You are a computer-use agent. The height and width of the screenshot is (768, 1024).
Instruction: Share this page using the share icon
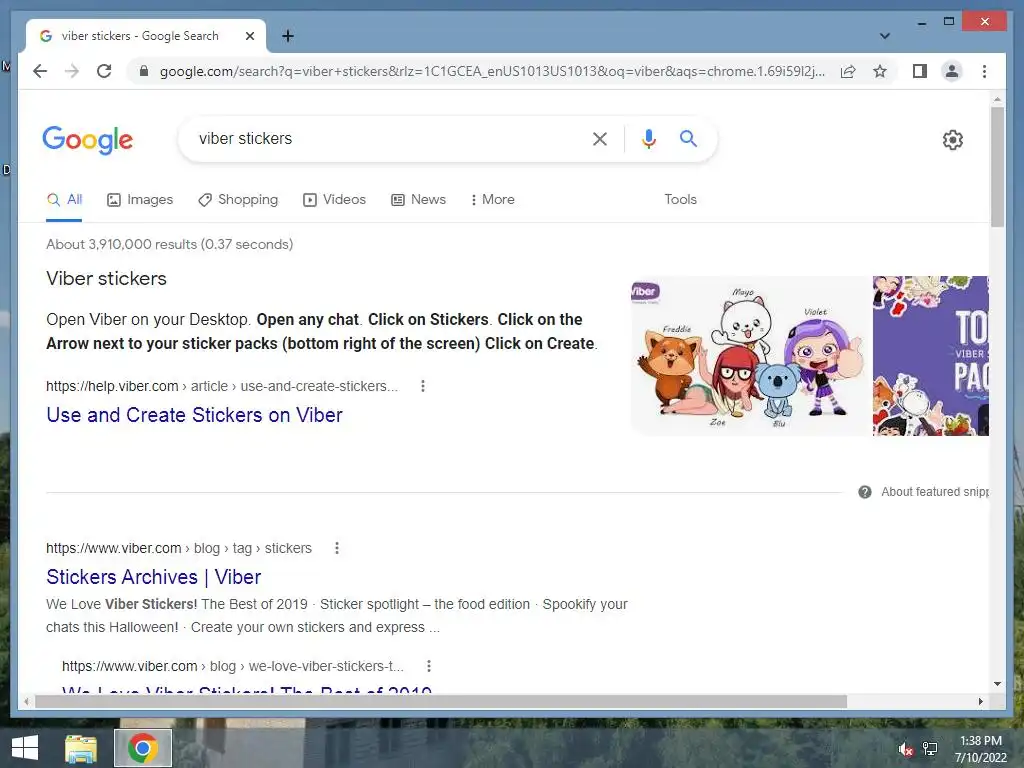click(x=848, y=71)
